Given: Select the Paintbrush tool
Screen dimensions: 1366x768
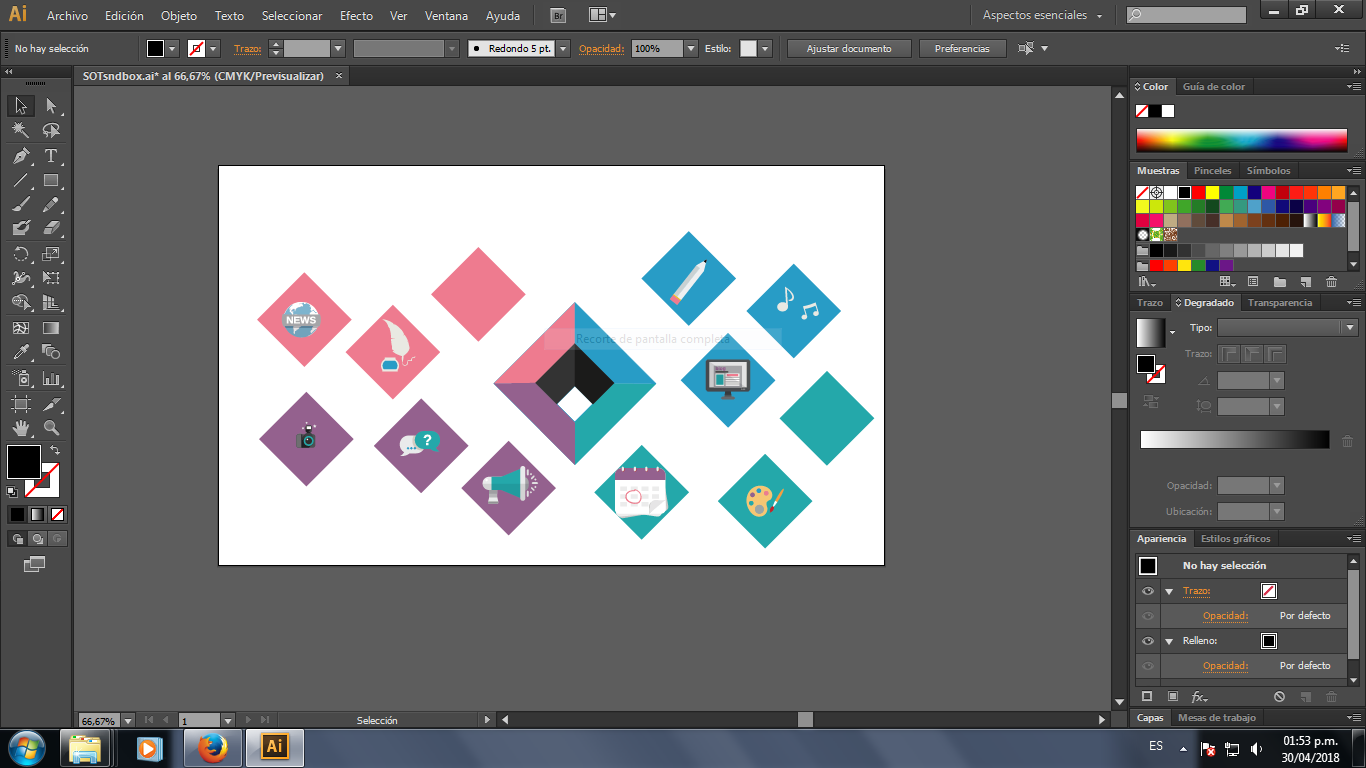Looking at the screenshot, I should 20,204.
